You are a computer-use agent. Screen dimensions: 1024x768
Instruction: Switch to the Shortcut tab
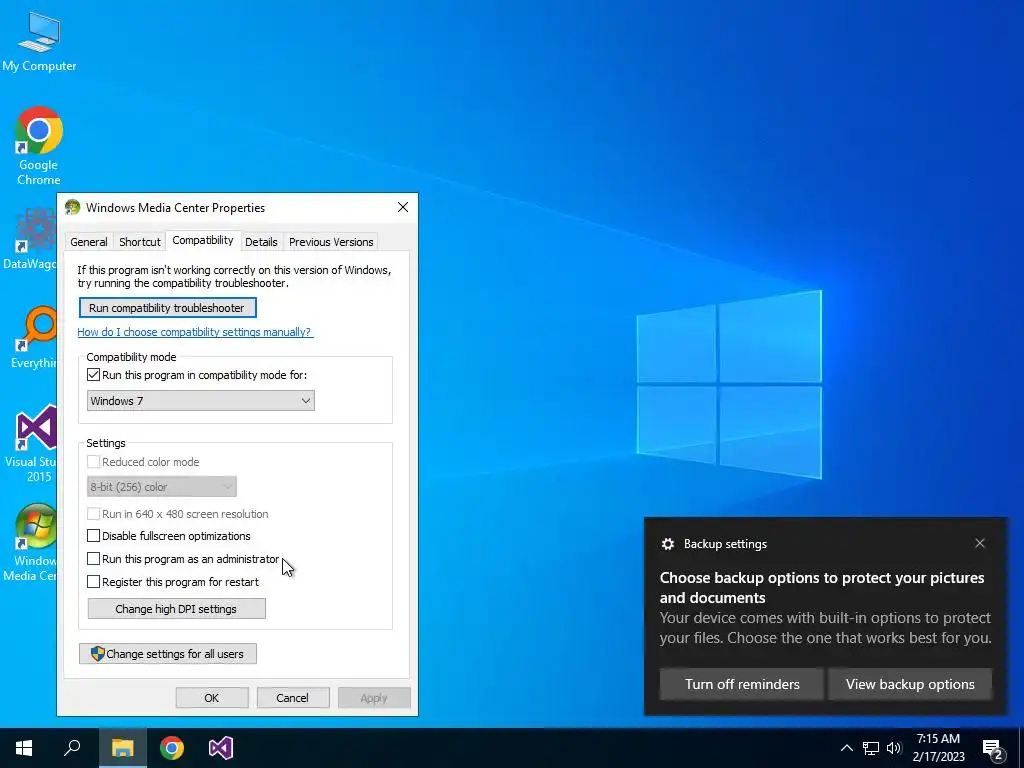pyautogui.click(x=140, y=242)
